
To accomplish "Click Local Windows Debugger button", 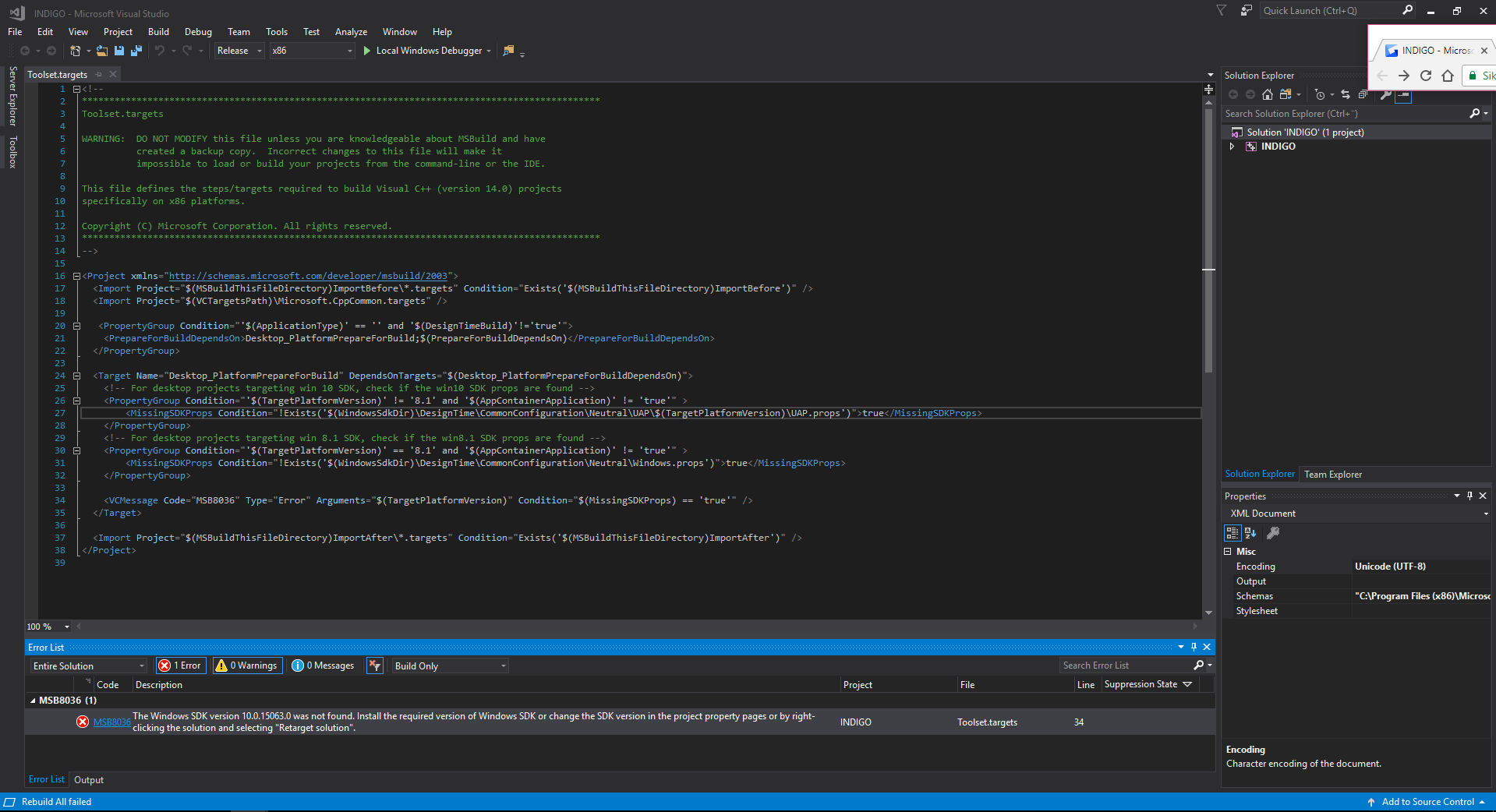I will (427, 51).
